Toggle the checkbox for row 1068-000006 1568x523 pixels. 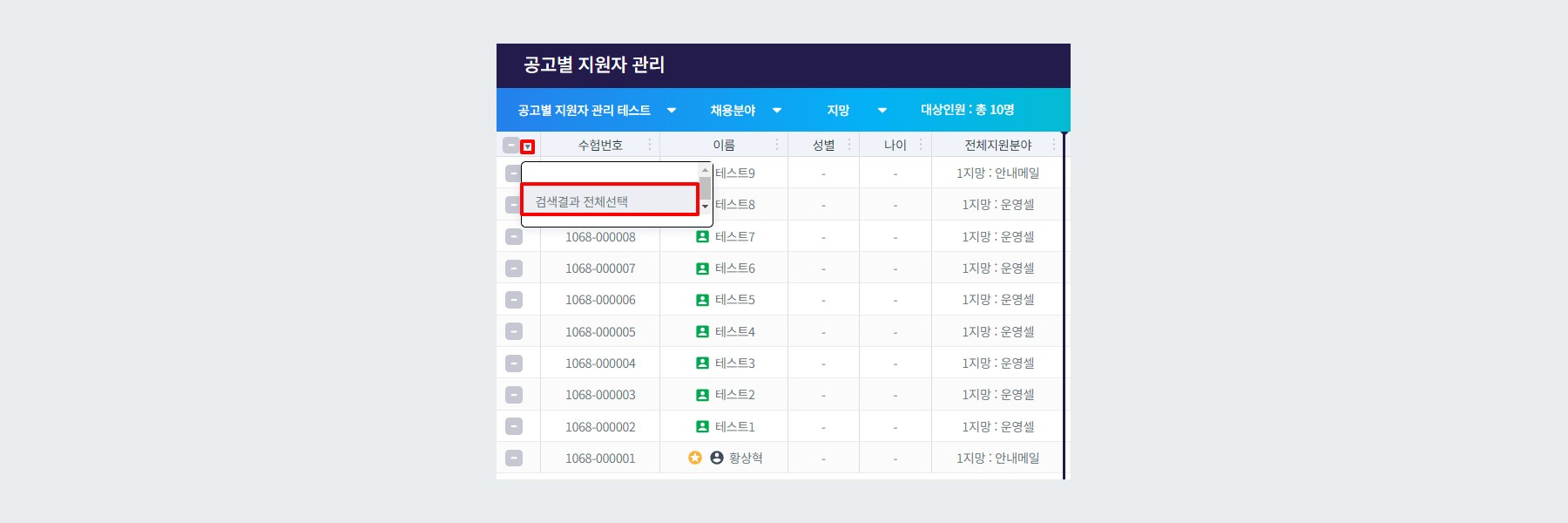point(514,300)
